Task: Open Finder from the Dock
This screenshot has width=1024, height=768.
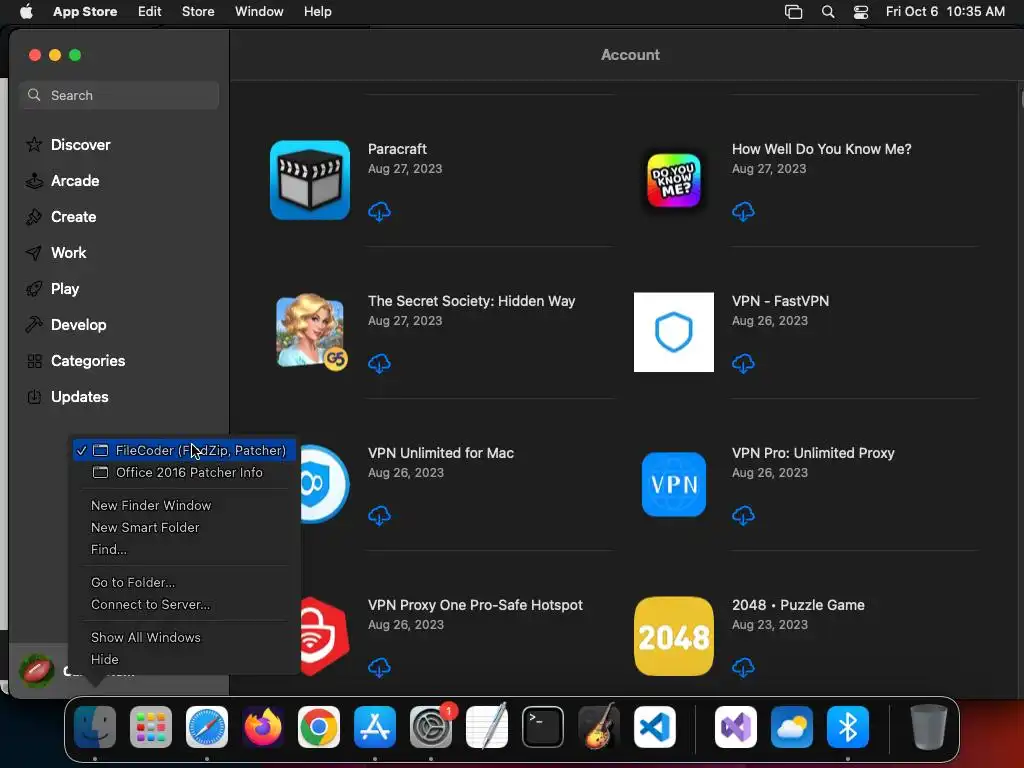Action: click(95, 727)
